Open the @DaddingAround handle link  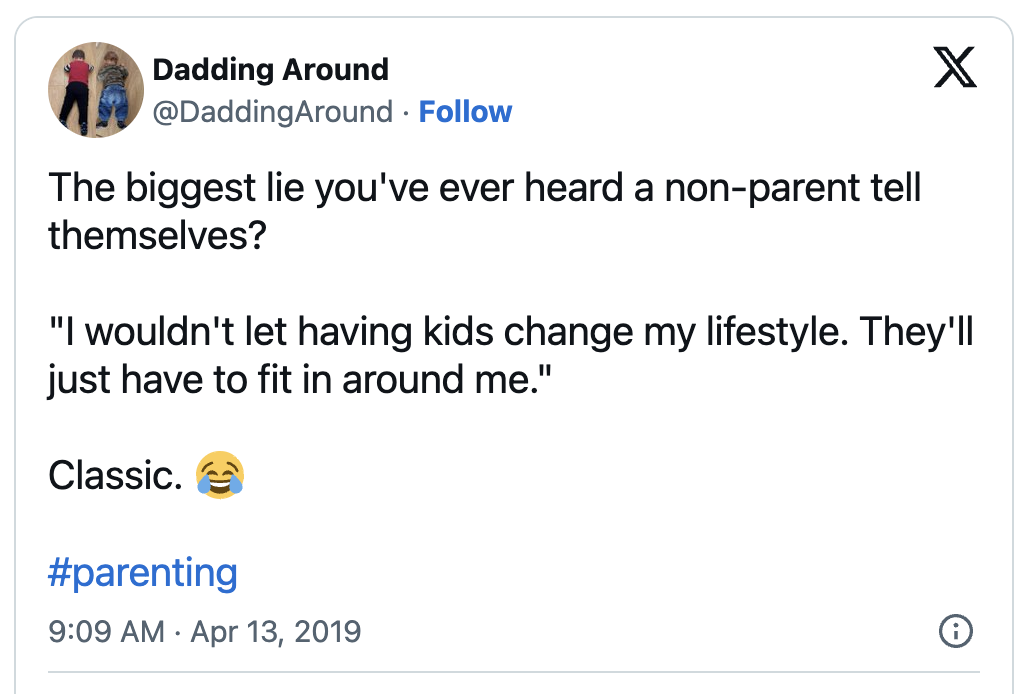pos(272,111)
